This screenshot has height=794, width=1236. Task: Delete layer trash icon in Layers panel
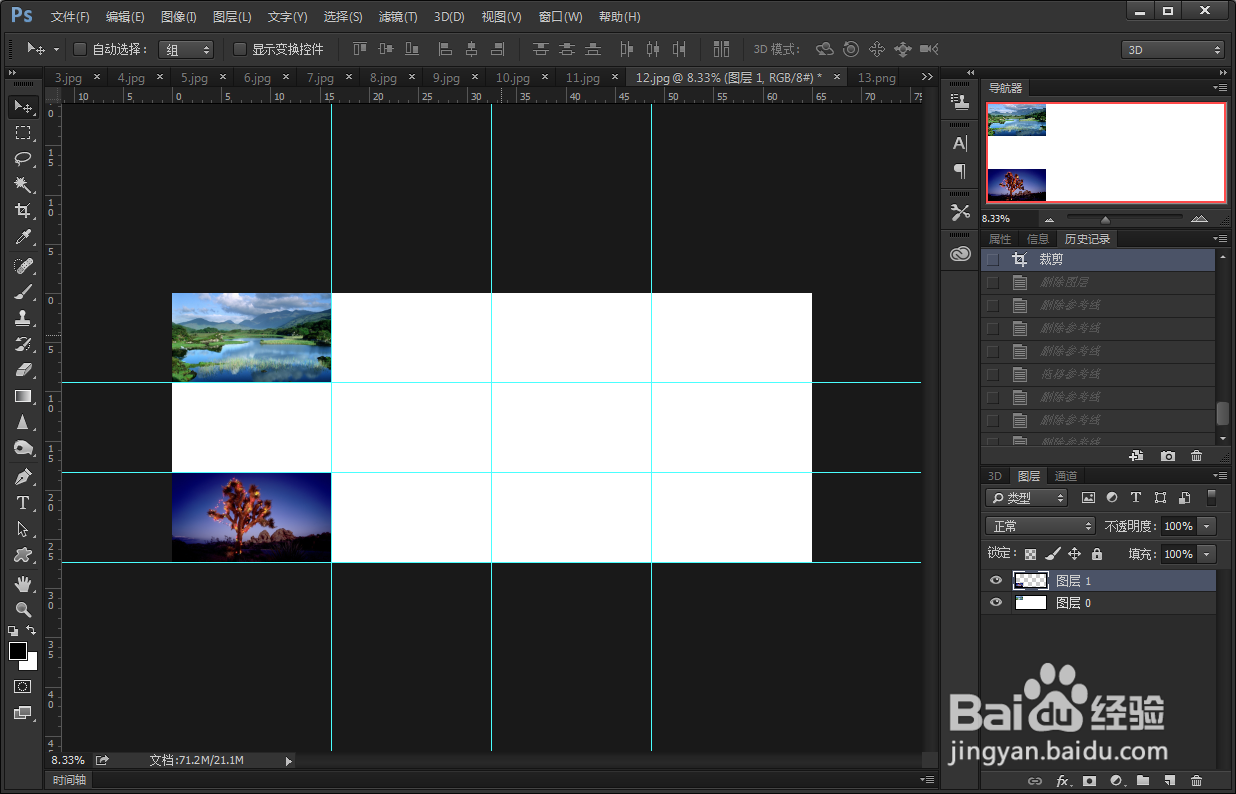[1196, 780]
